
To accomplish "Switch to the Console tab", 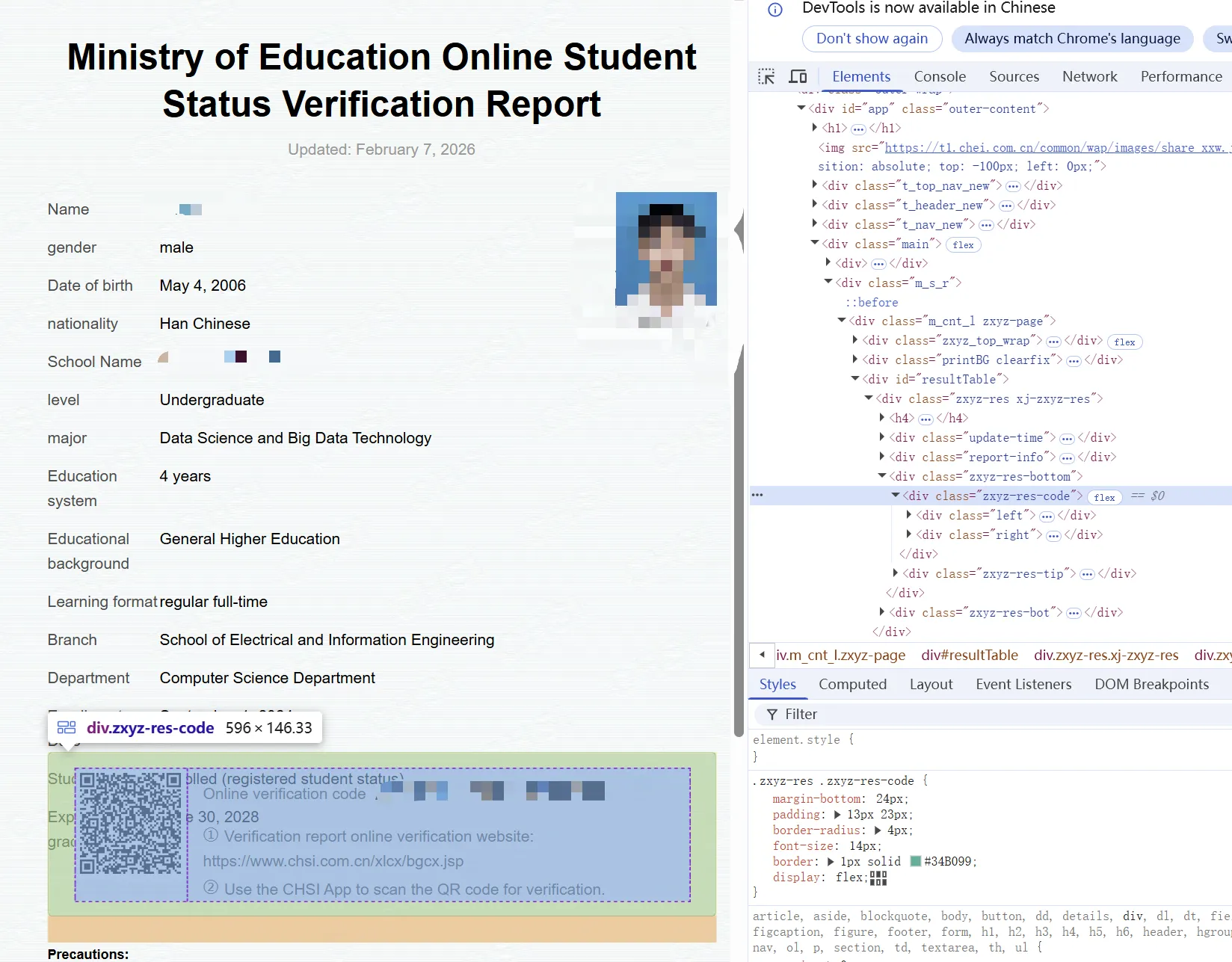I will pos(940,76).
